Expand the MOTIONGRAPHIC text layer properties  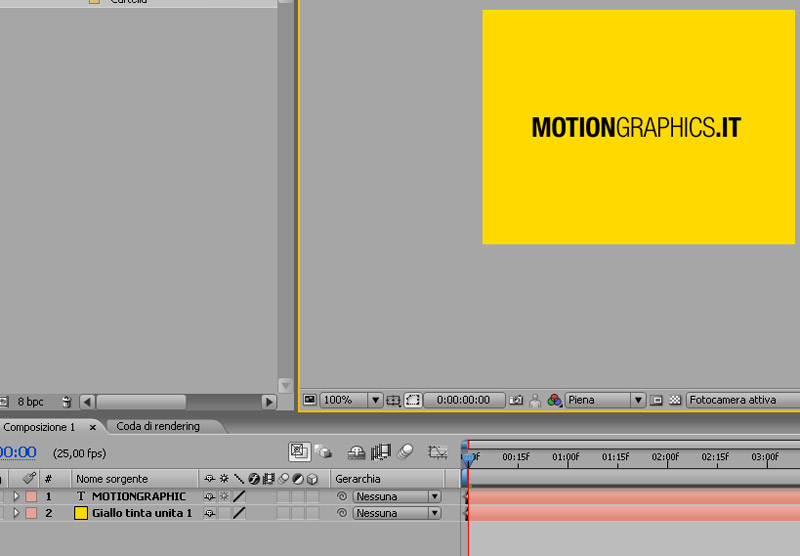point(16,496)
